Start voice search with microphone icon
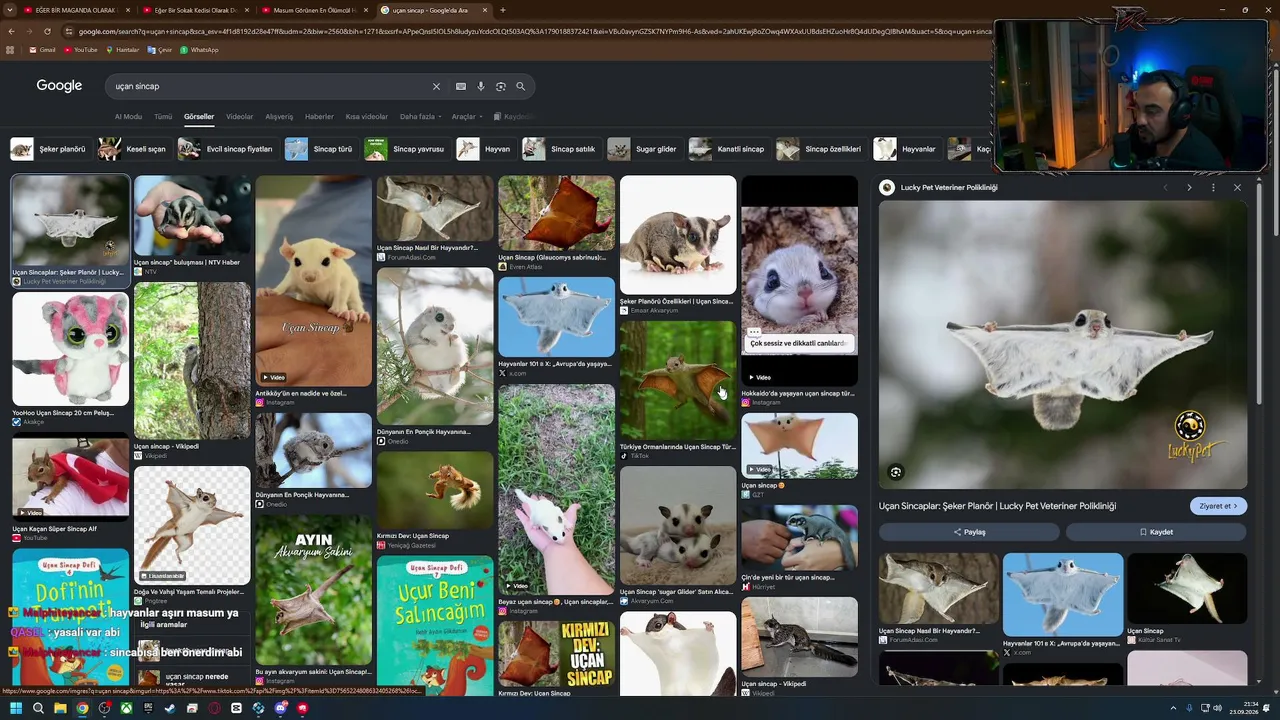The image size is (1280, 720). [x=481, y=86]
